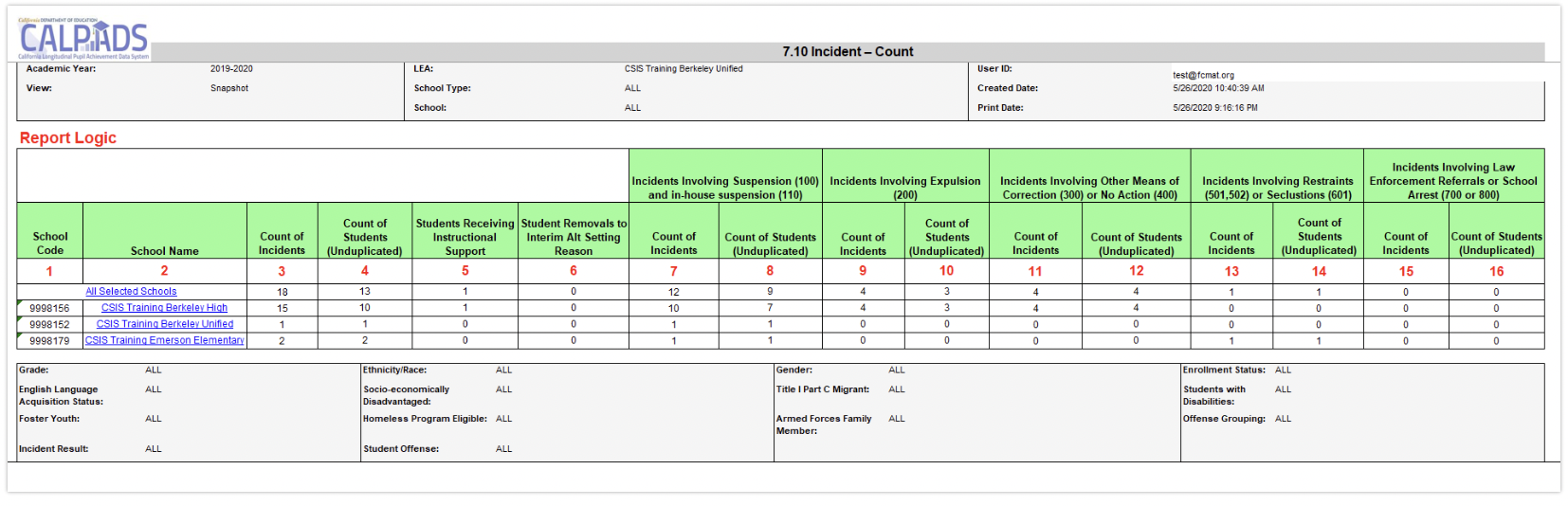Screen dimensions: 1568x506
Task: Click the Armed Forces Family Member label
Action: [x=824, y=425]
